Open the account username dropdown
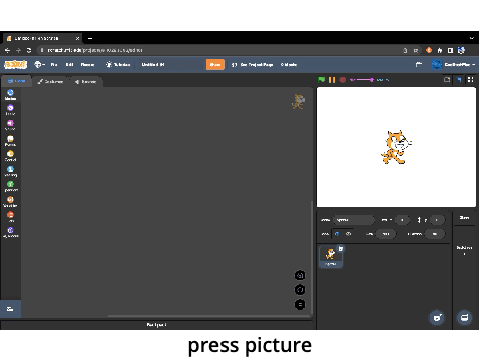This screenshot has height=360, width=480. [460, 65]
